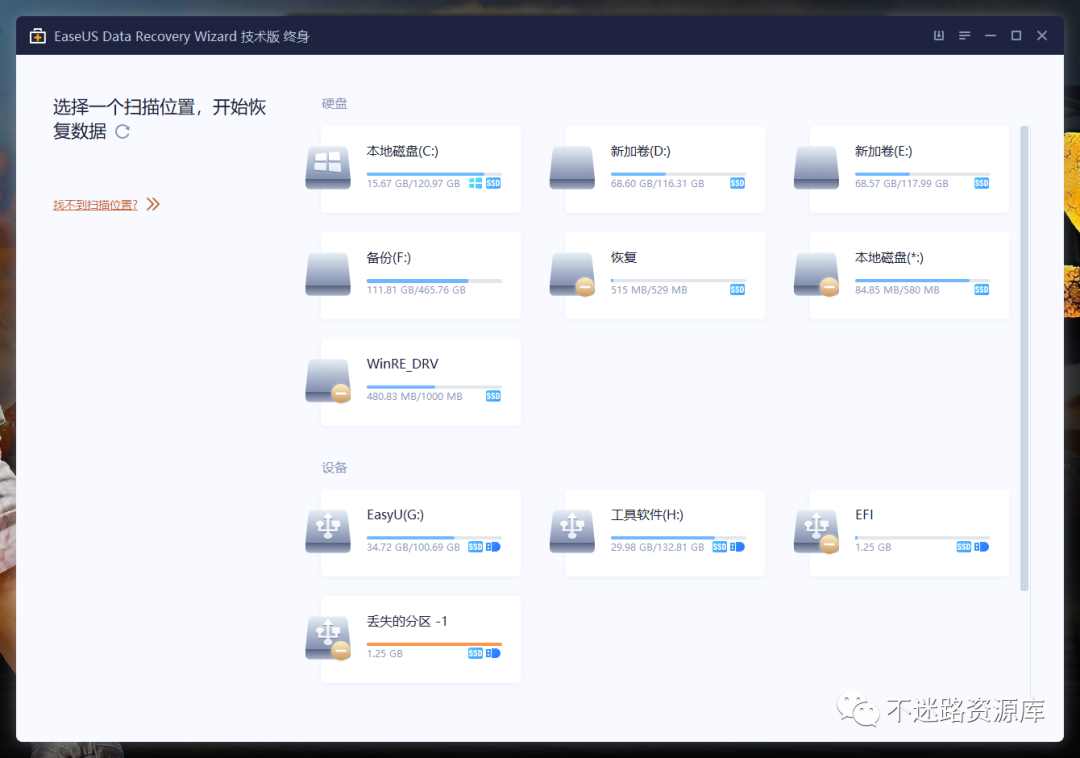1080x758 pixels.
Task: Click the 本地磁盘(*:) partition icon
Action: coord(816,274)
